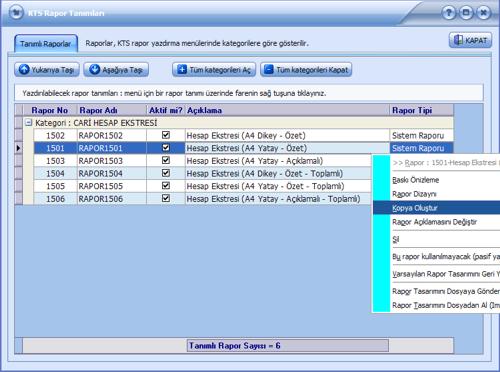Collapse the CARİ HESAP EKSTRESİ category

[x=29, y=123]
